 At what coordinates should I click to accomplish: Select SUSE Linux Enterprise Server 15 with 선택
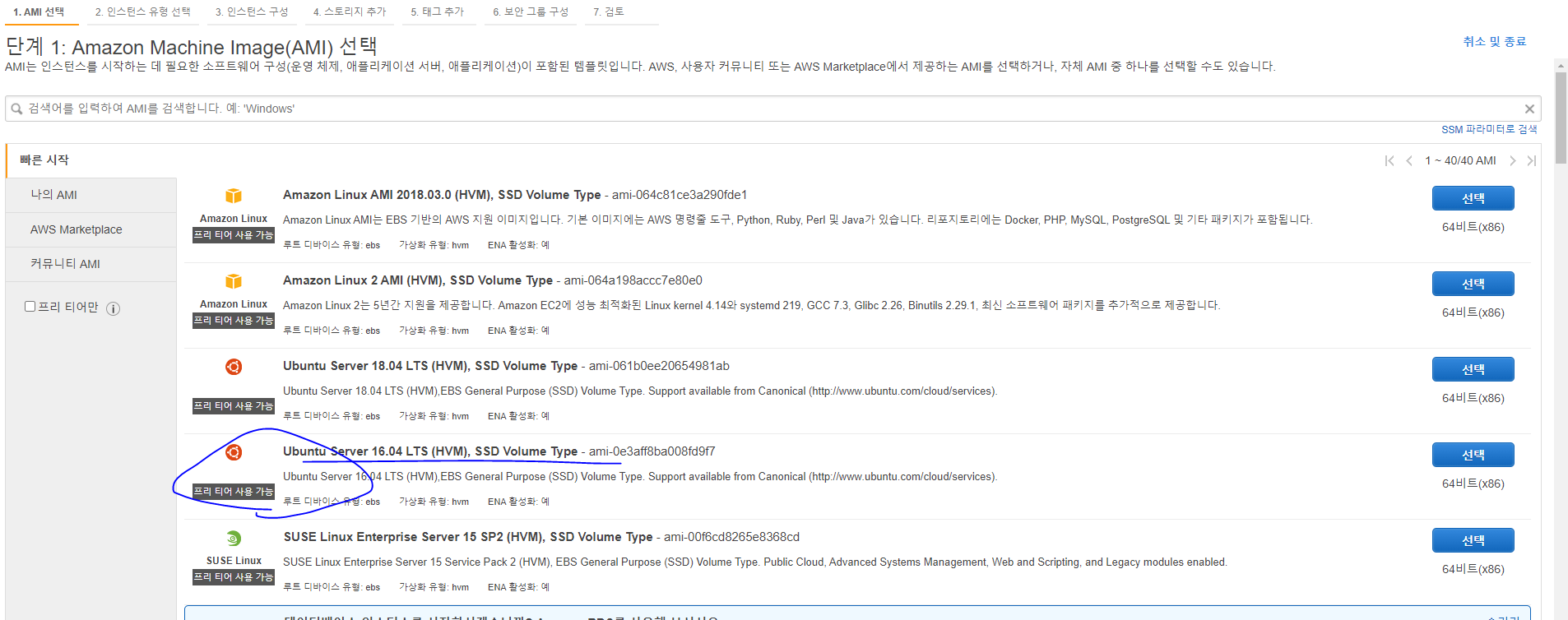pyautogui.click(x=1473, y=540)
